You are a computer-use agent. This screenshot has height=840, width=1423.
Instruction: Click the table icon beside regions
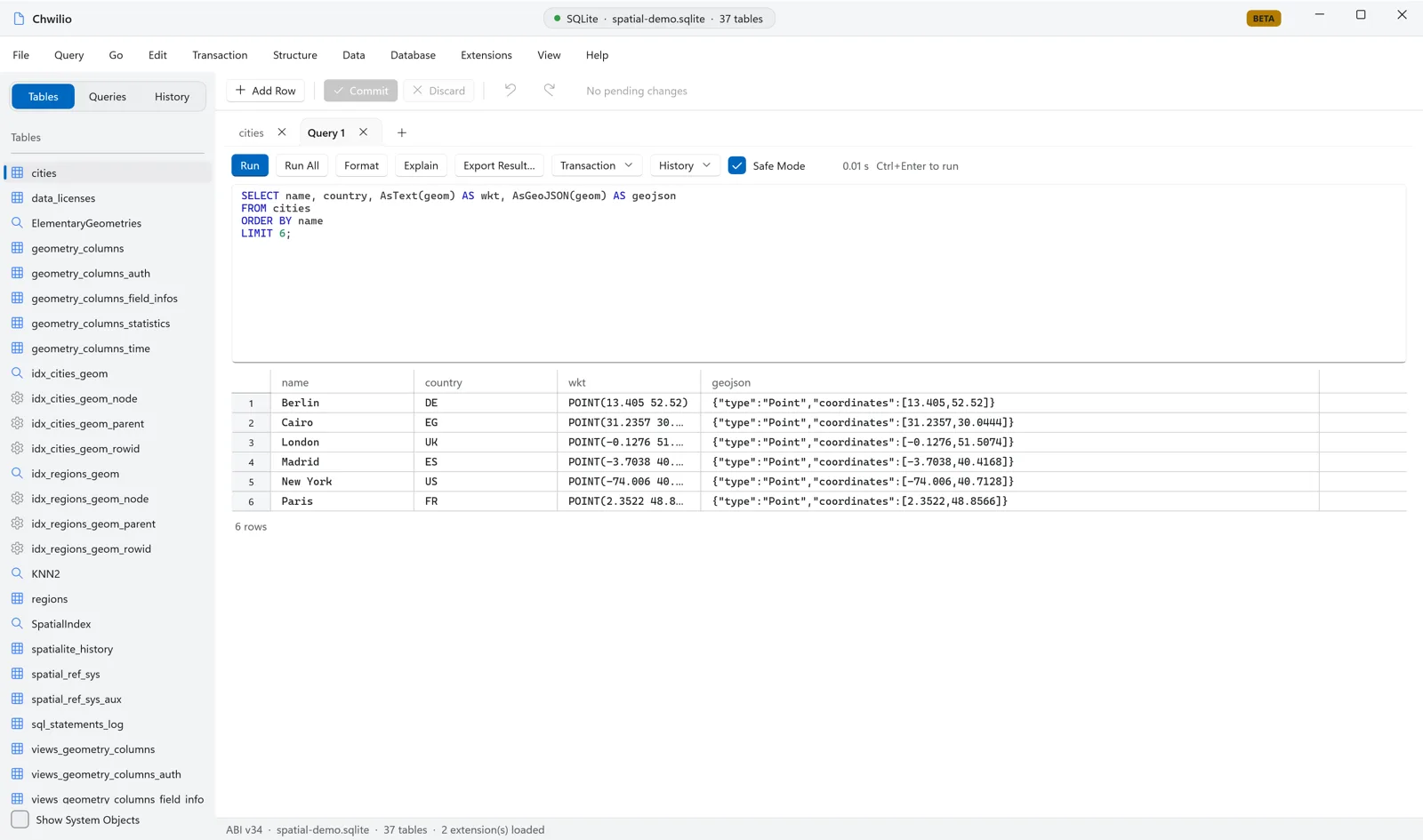point(17,598)
